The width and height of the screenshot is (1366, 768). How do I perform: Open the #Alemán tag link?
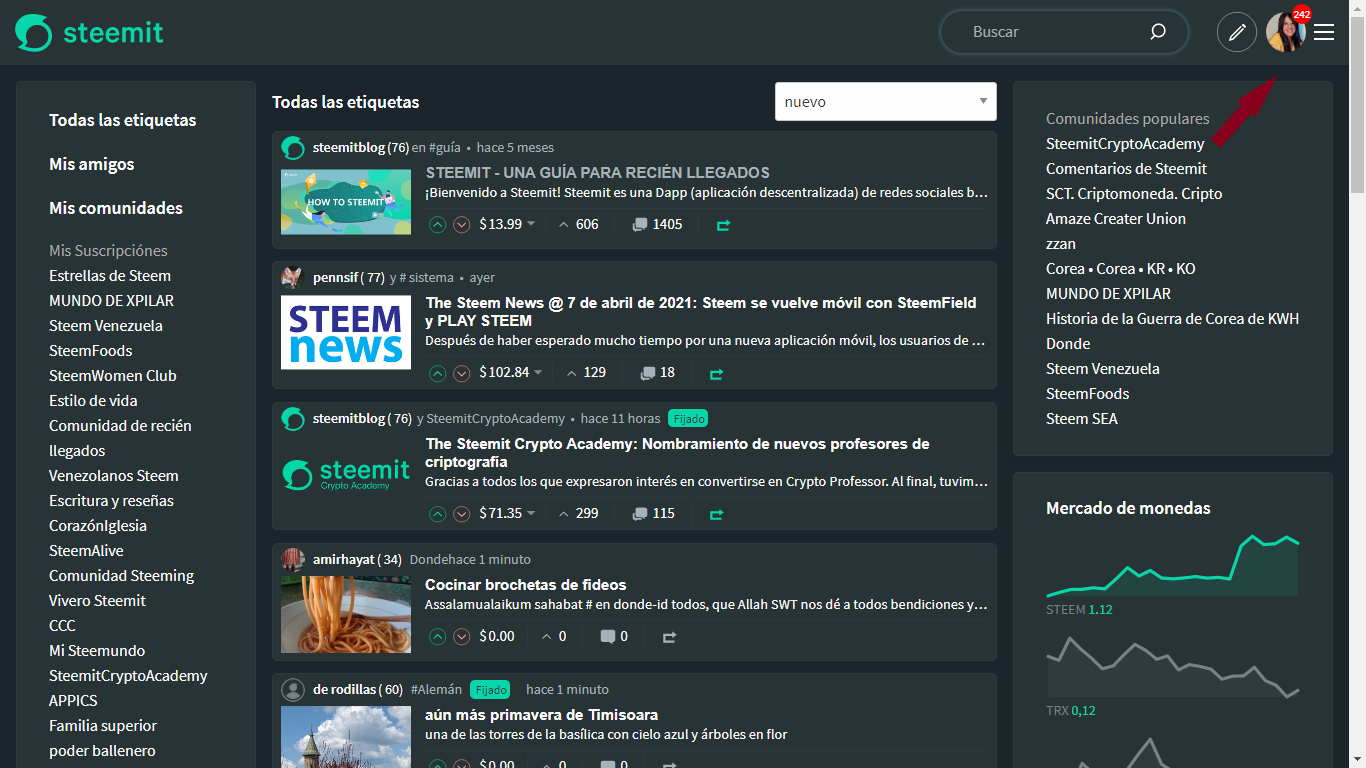point(436,689)
